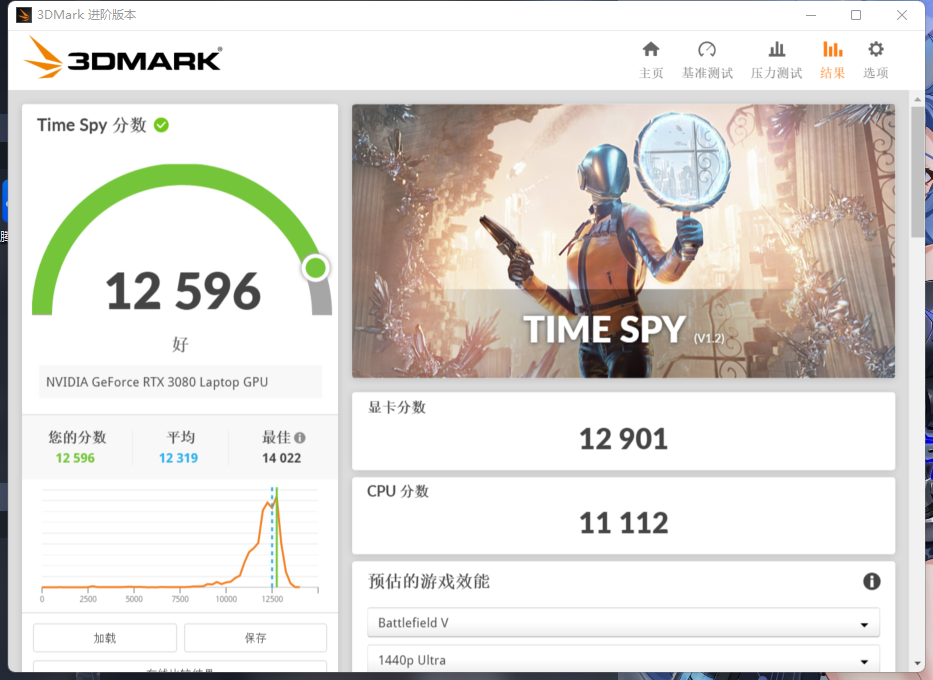The height and width of the screenshot is (680, 933).
Task: Open the 压力测试 stress test tab
Action: tap(776, 60)
